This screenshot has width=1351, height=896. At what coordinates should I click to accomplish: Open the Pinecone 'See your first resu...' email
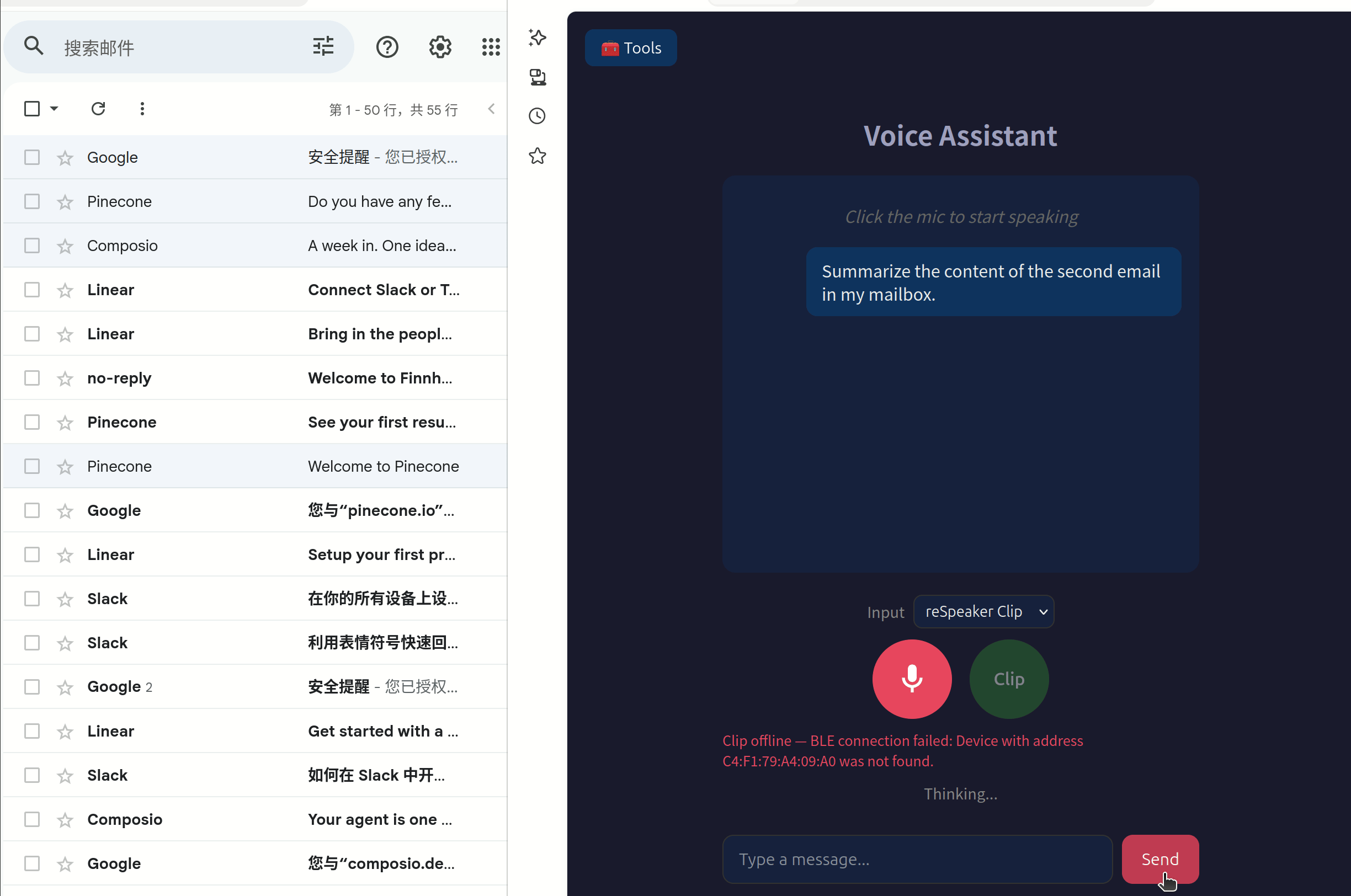(255, 422)
